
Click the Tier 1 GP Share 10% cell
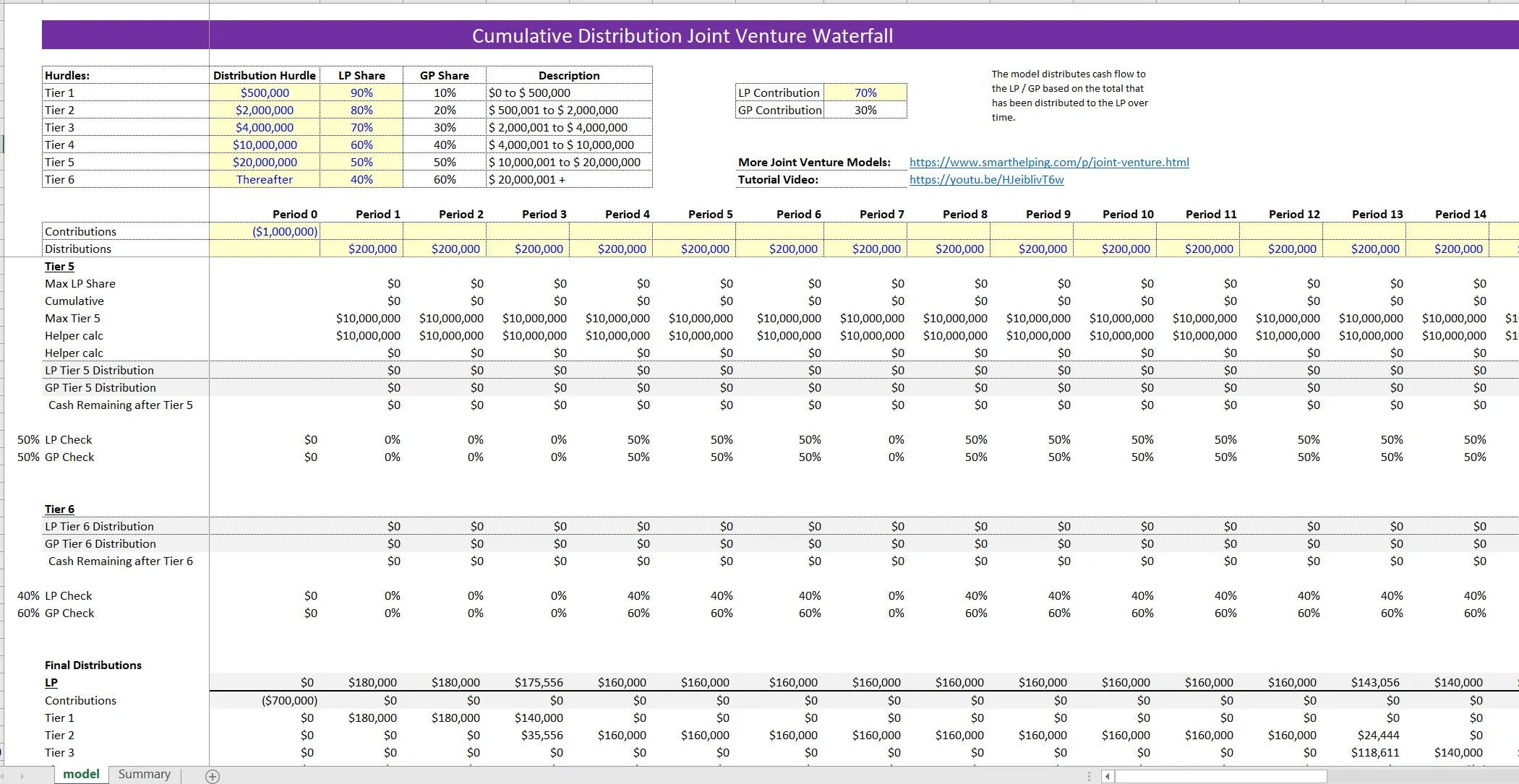click(x=445, y=92)
